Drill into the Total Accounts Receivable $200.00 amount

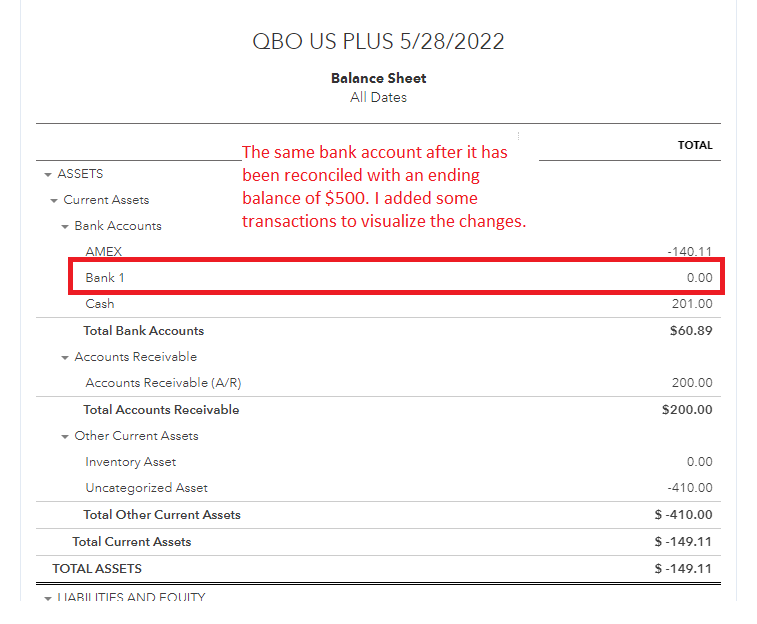tap(687, 410)
